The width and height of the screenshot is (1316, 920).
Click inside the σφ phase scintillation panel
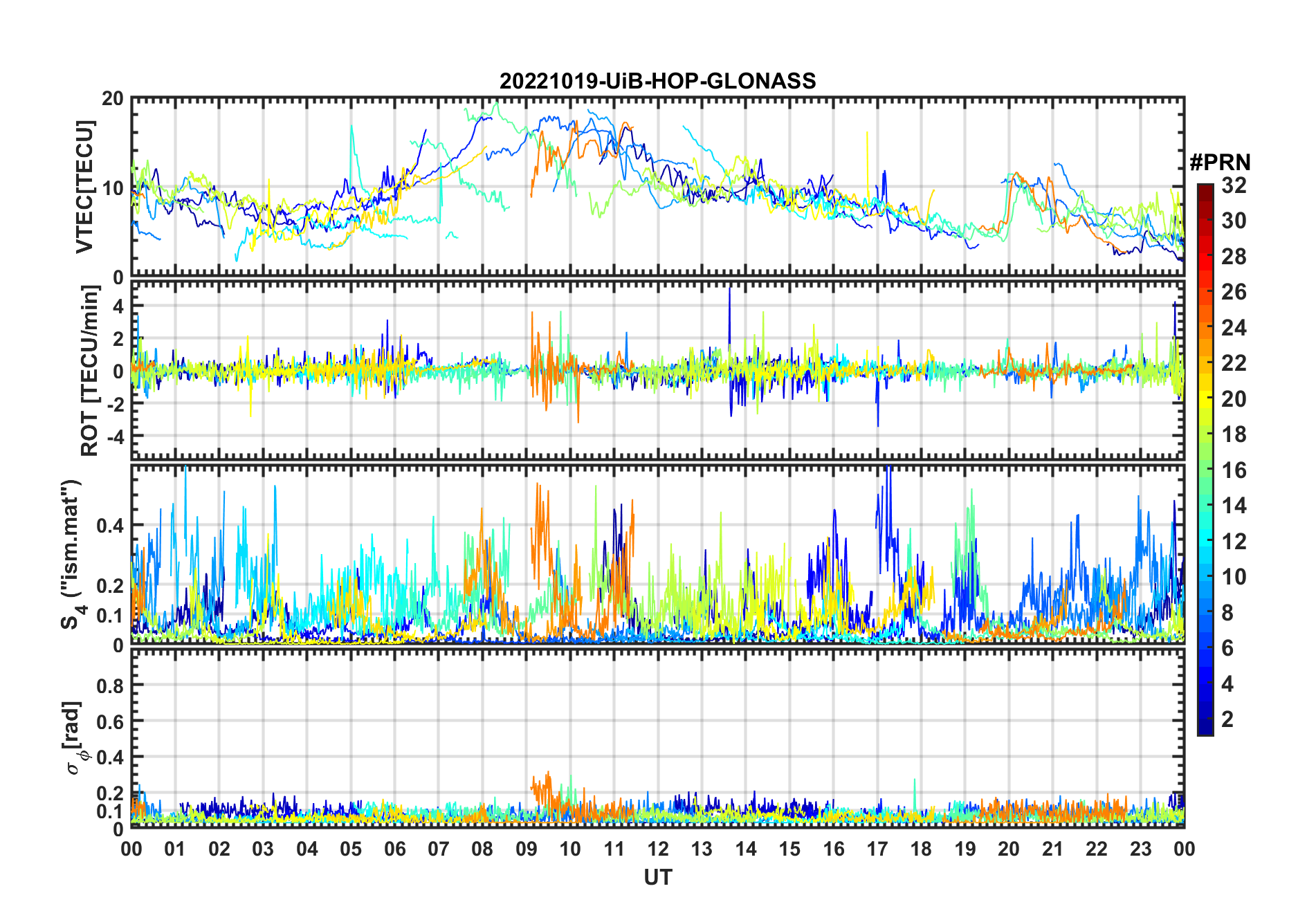(x=657, y=738)
